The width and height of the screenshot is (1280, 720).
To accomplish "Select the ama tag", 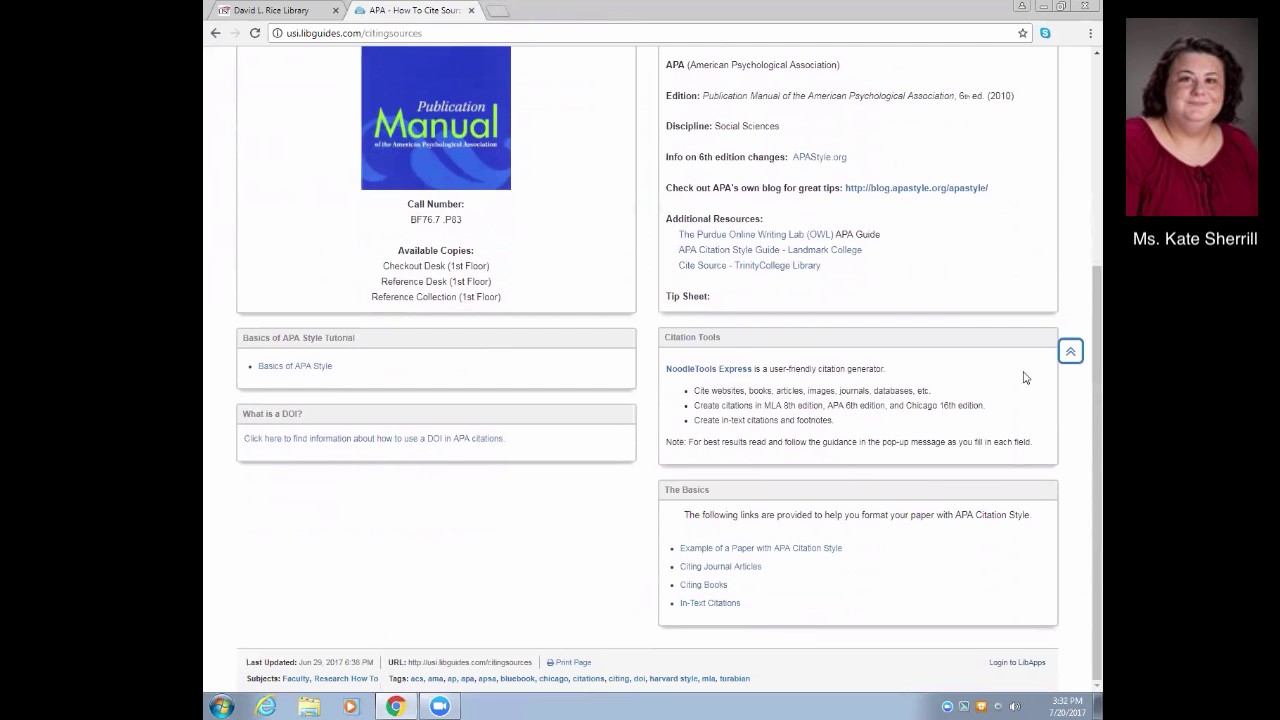I will pos(435,679).
